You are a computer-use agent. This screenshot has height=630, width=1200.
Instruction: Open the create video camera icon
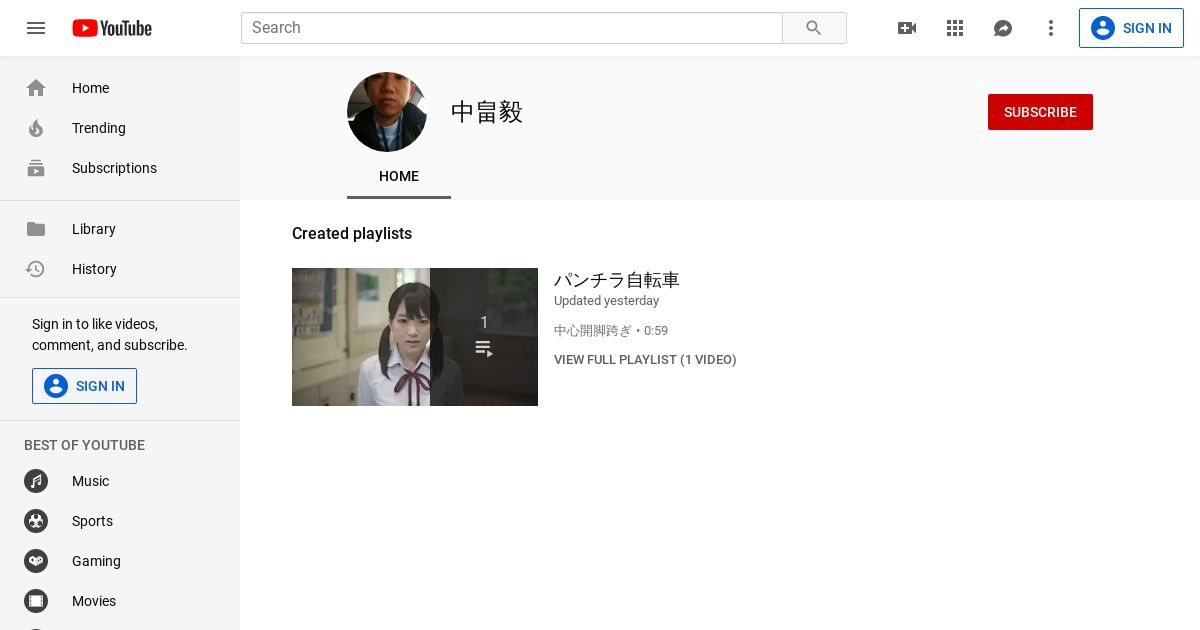pyautogui.click(x=907, y=28)
